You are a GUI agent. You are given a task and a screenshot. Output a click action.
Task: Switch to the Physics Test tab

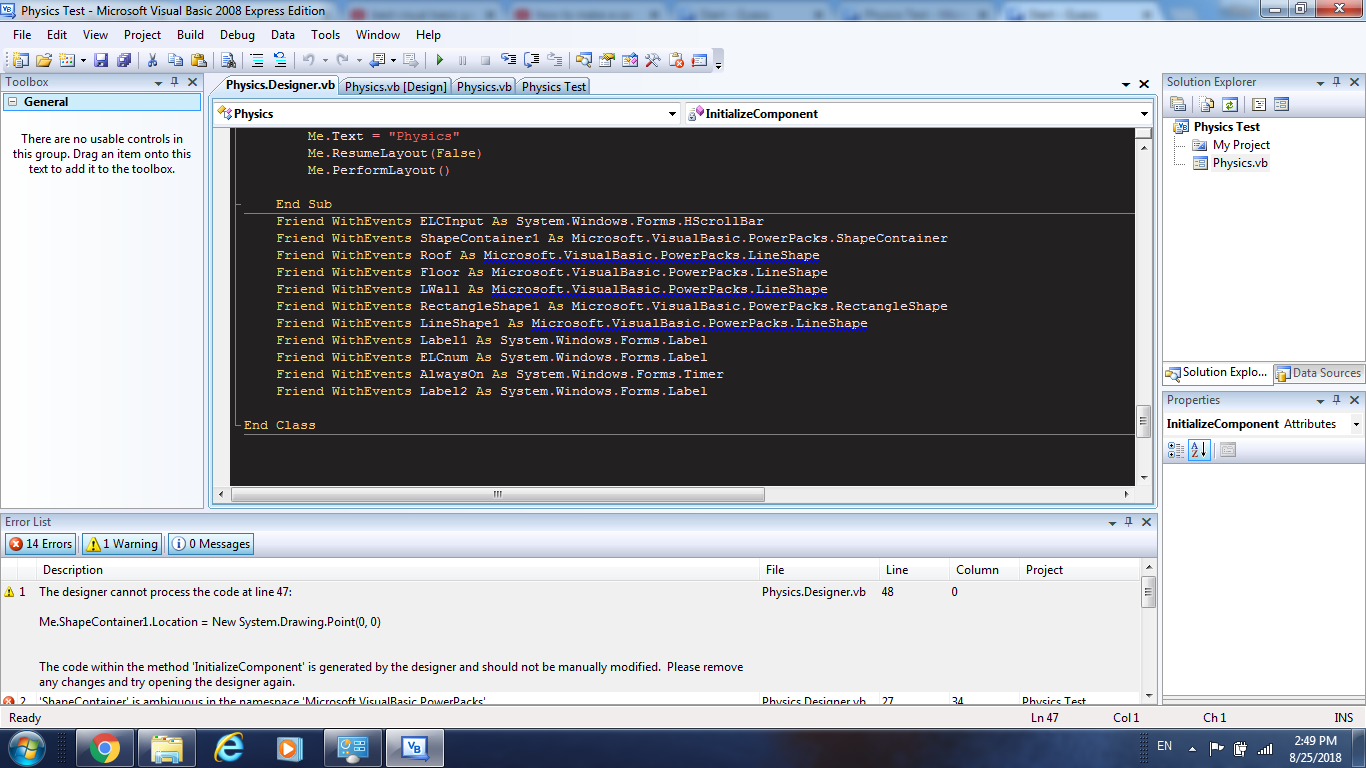point(554,86)
